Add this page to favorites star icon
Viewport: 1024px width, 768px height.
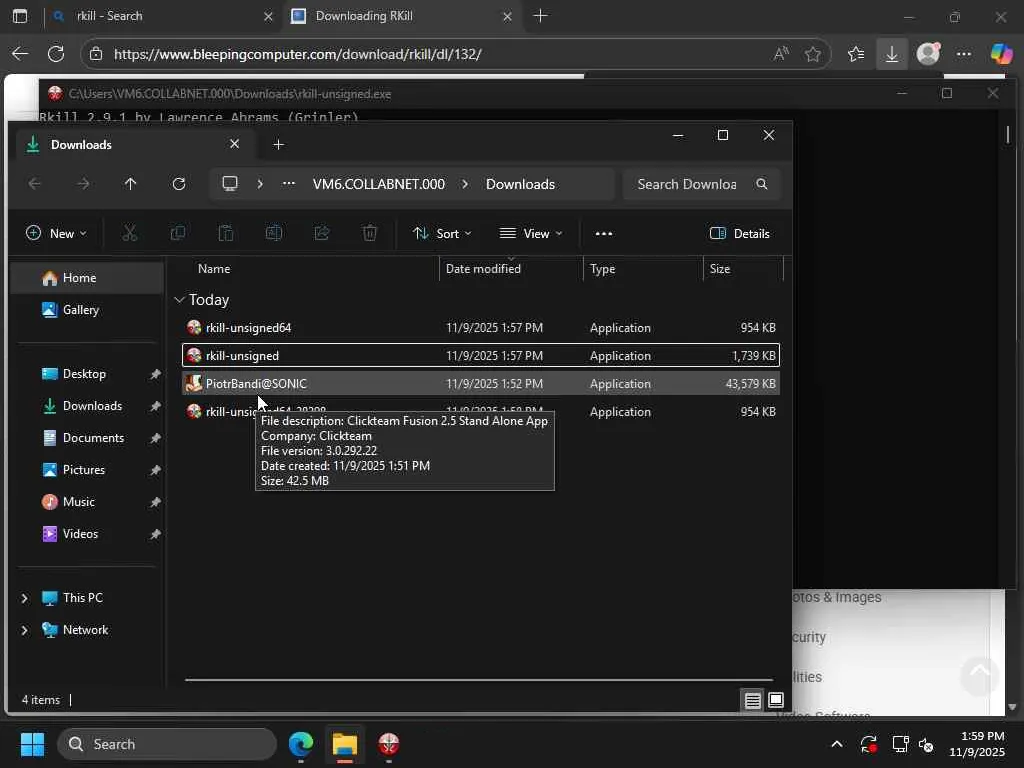click(813, 54)
